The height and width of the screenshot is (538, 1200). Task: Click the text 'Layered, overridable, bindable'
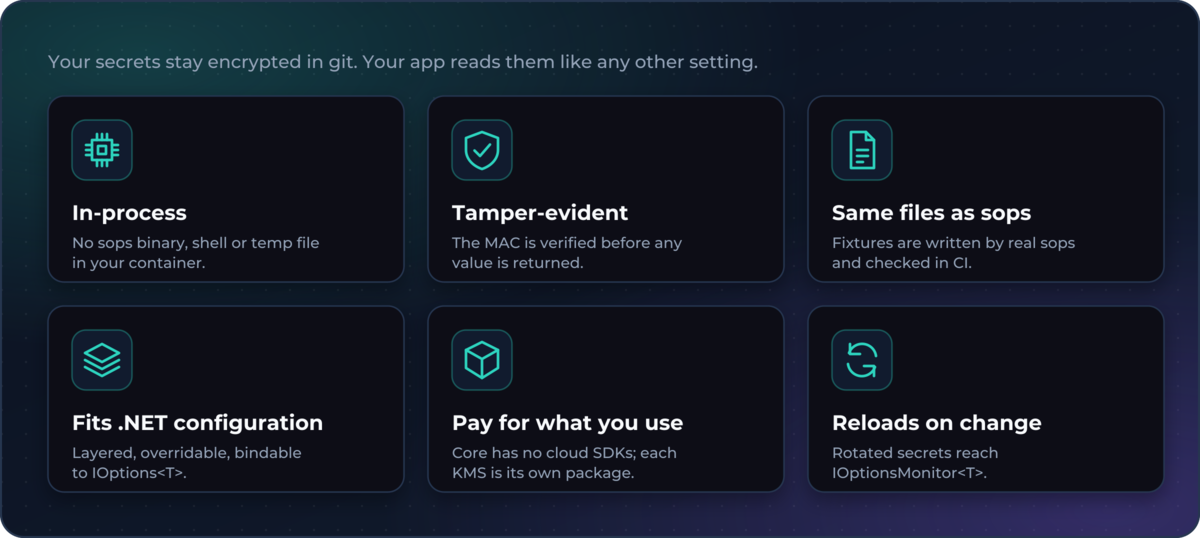[187, 453]
